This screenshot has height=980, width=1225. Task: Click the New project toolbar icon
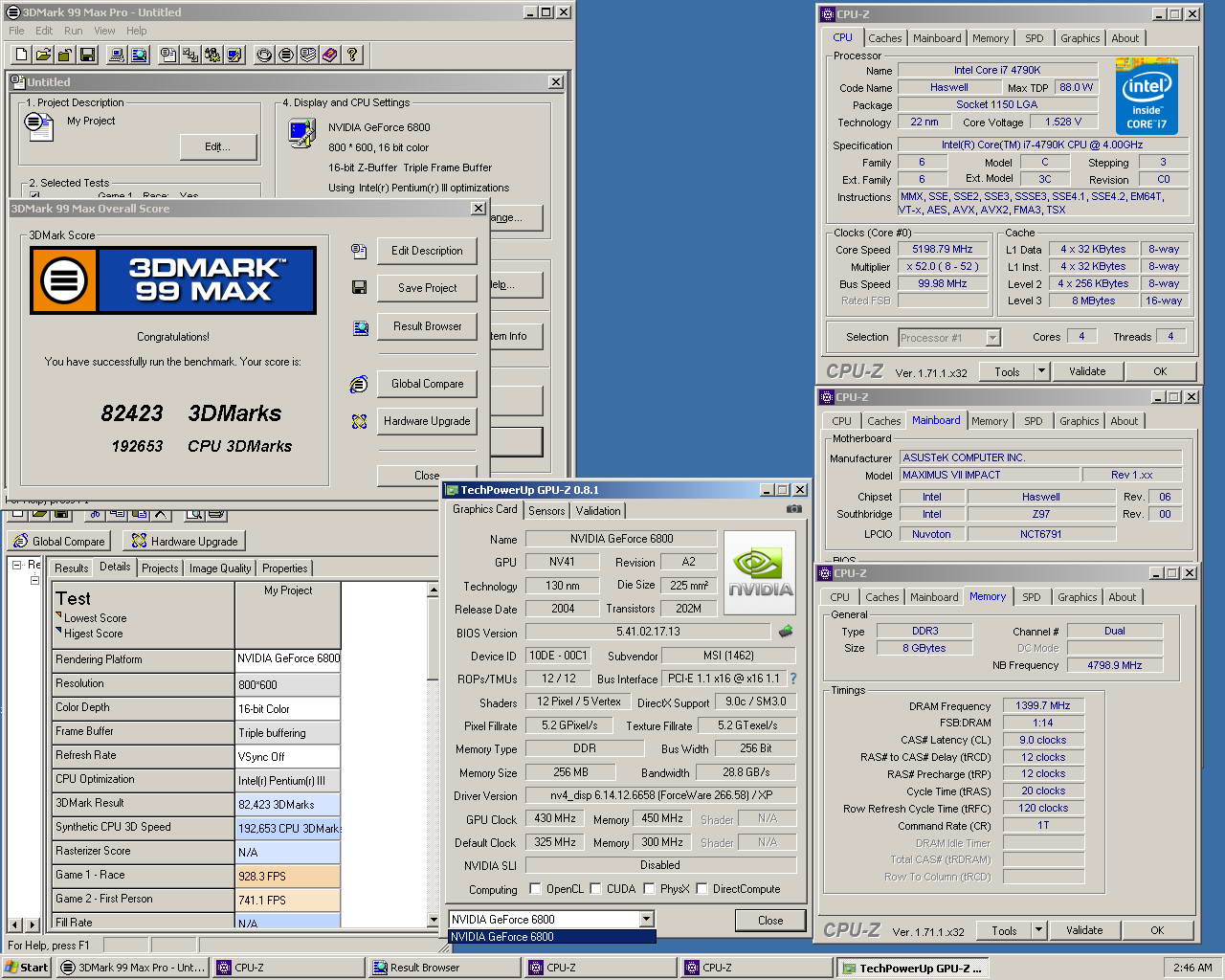[21, 55]
